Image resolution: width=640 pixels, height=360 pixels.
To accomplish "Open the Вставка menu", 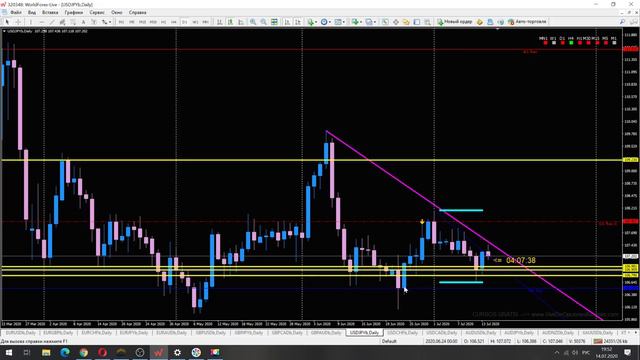I will pos(50,13).
